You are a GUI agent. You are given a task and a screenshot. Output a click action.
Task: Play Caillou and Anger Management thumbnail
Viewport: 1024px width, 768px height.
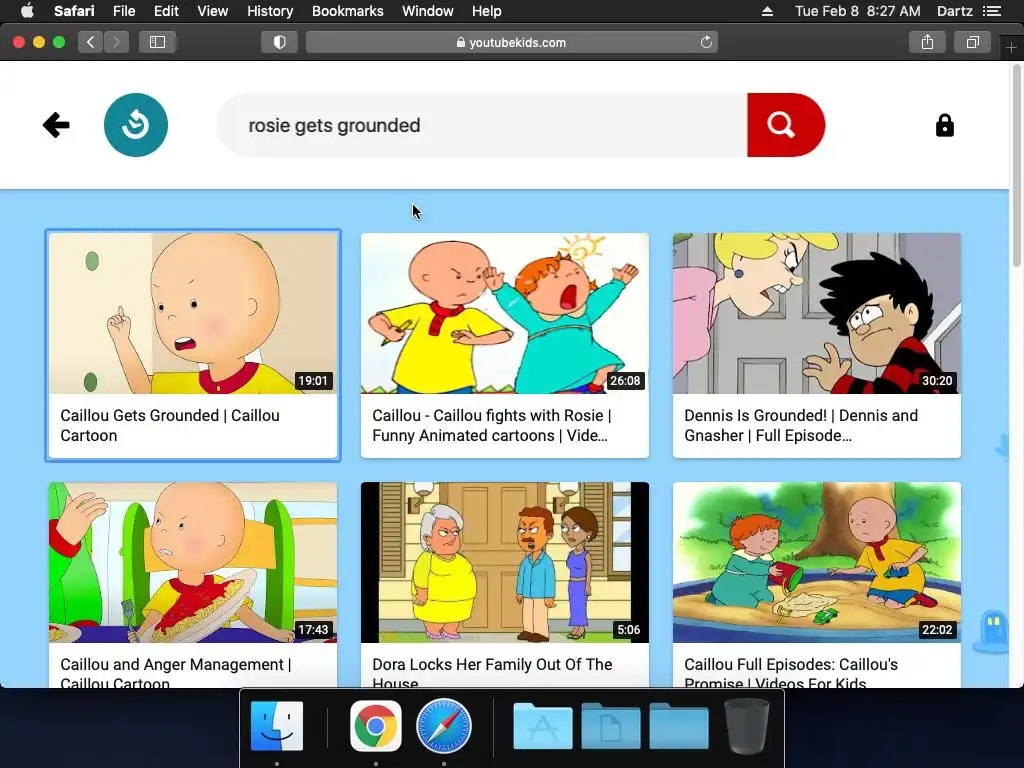point(193,562)
